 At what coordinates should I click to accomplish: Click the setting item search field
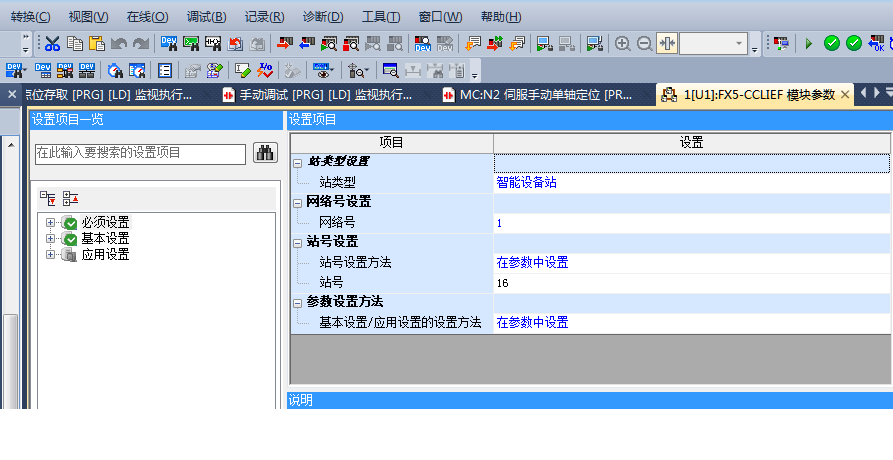(x=139, y=153)
